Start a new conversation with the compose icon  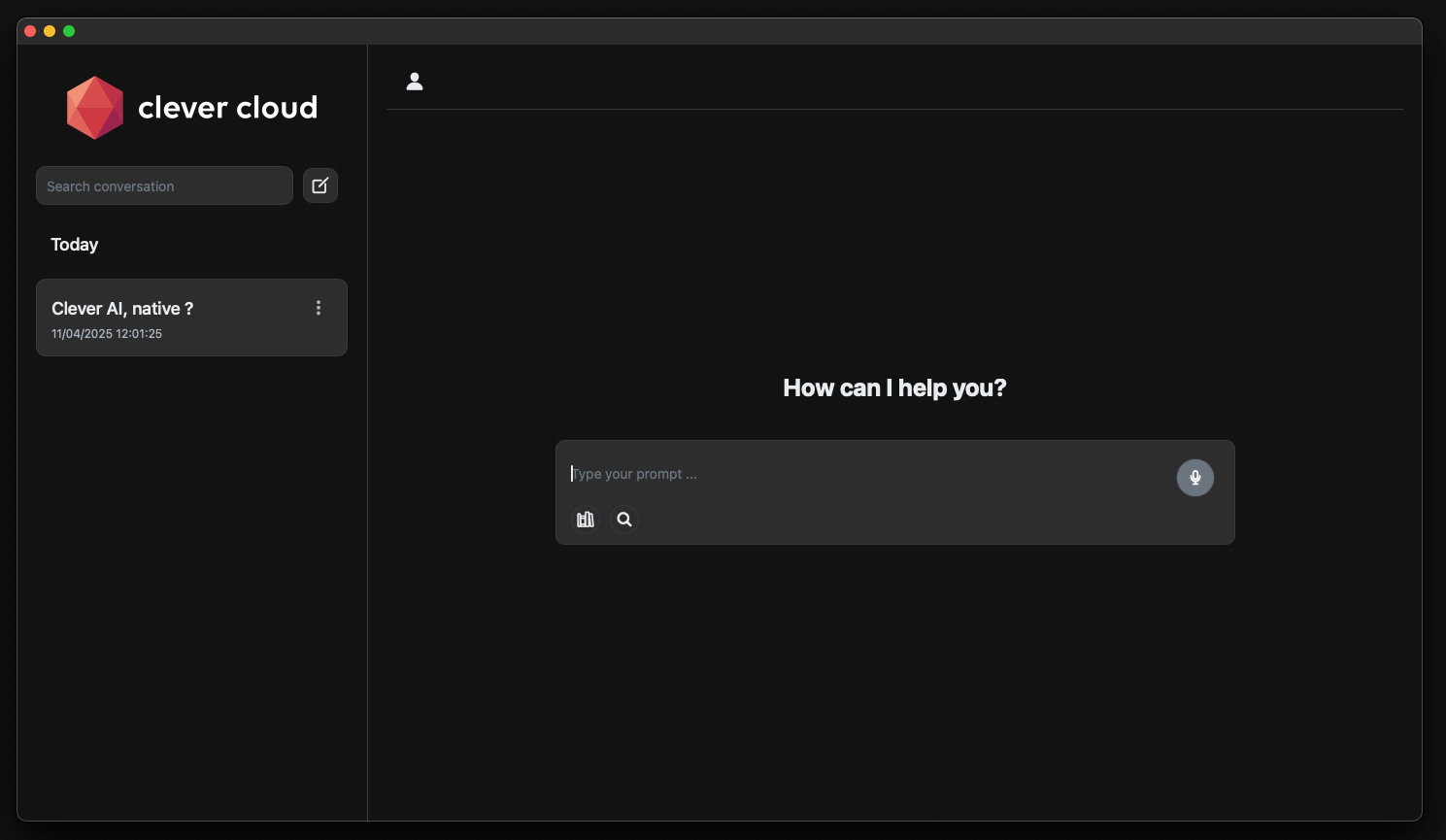(x=320, y=185)
